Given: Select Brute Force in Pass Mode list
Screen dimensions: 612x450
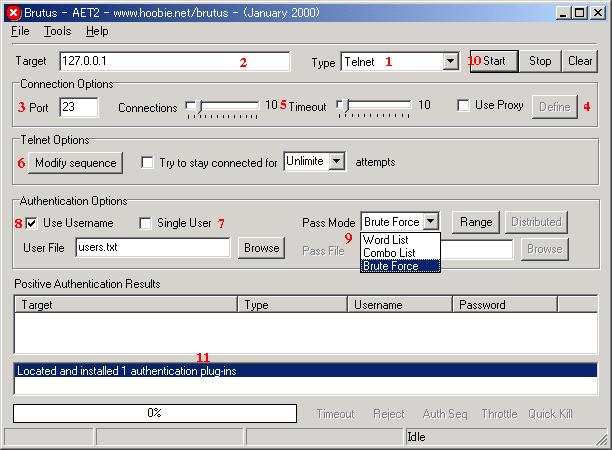Looking at the screenshot, I should 400,266.
